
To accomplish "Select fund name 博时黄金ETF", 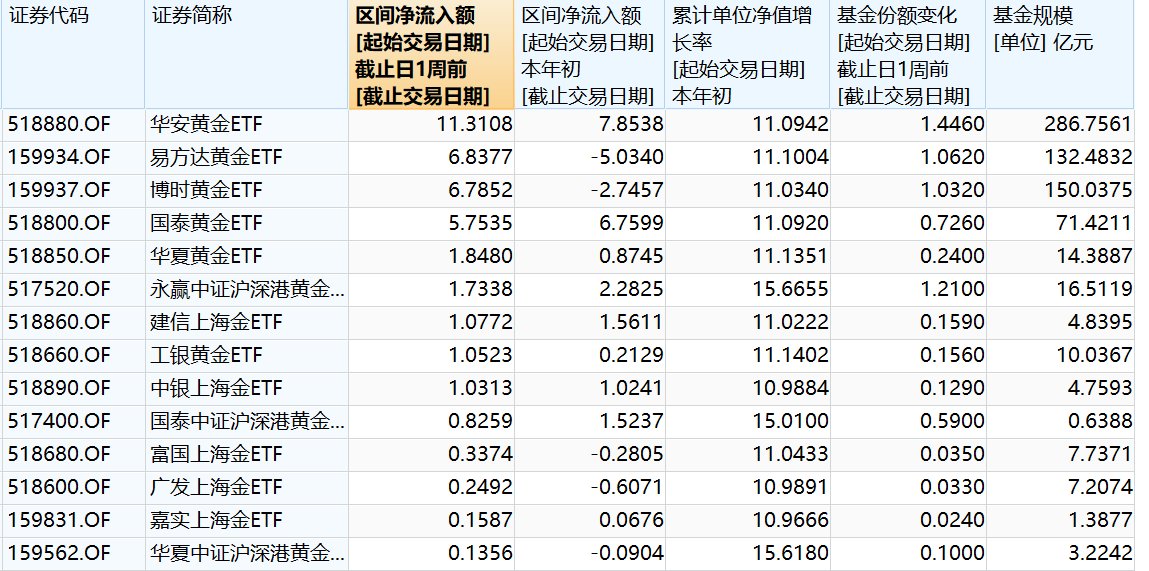I will tap(206, 191).
